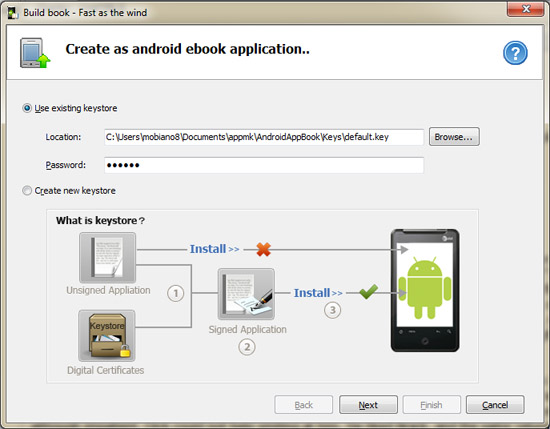Click the circled step 1 marker
The image size is (550, 429).
click(x=176, y=293)
